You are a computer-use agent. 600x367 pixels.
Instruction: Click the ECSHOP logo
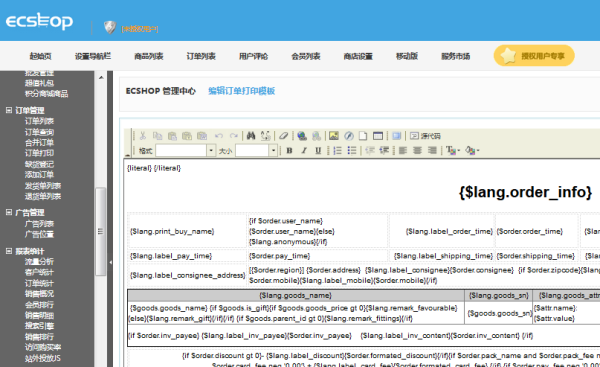39,21
